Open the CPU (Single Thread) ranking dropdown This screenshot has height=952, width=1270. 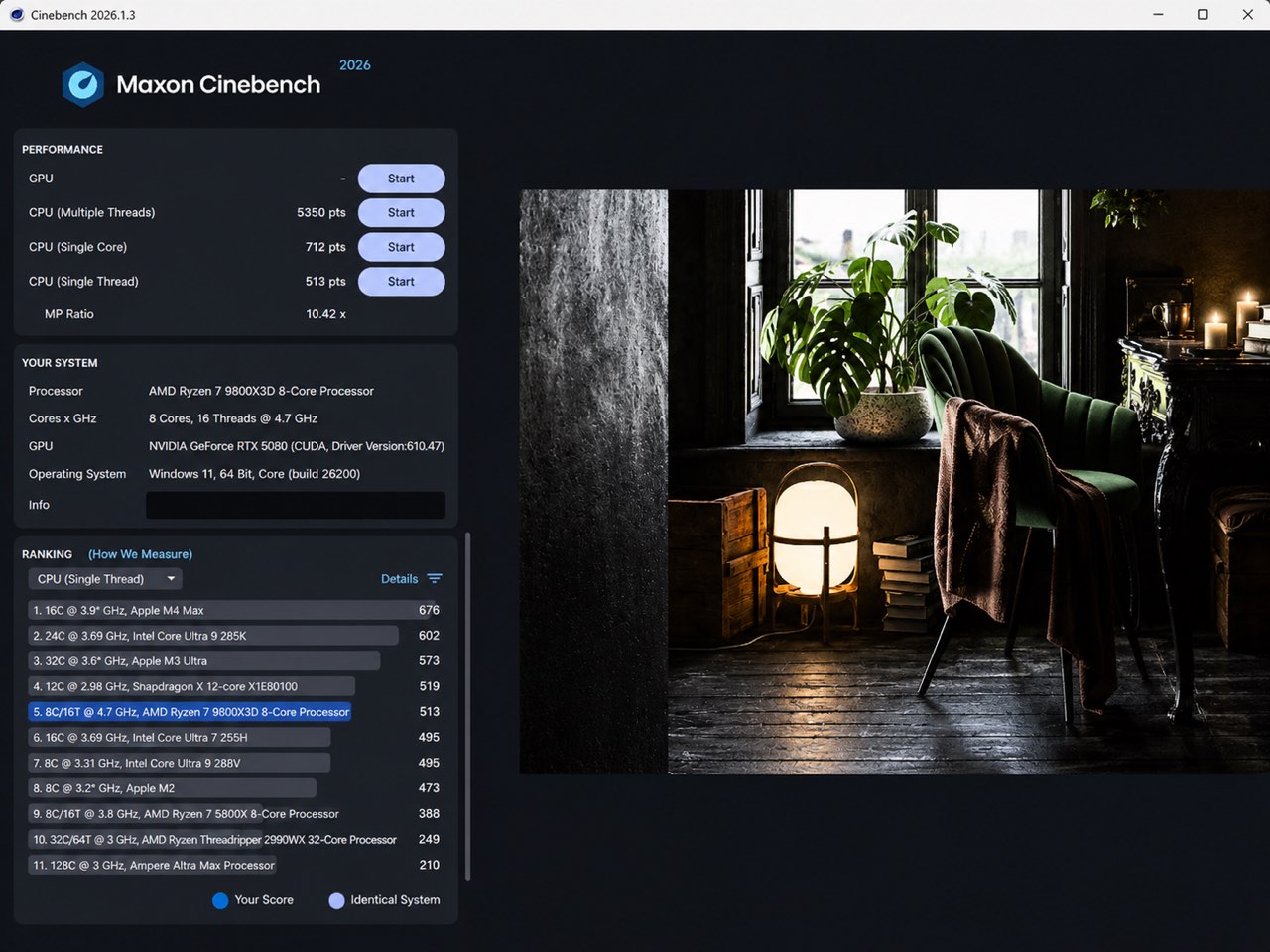click(105, 579)
